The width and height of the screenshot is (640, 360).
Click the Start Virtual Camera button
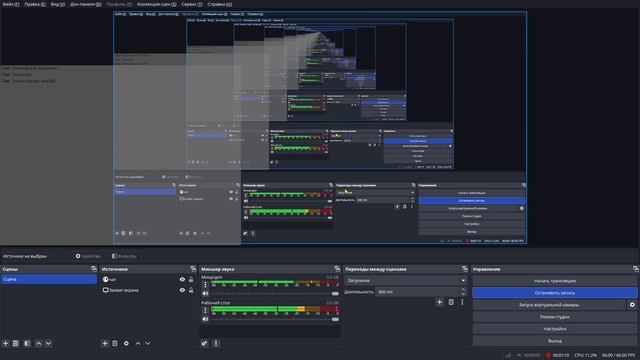[549, 304]
